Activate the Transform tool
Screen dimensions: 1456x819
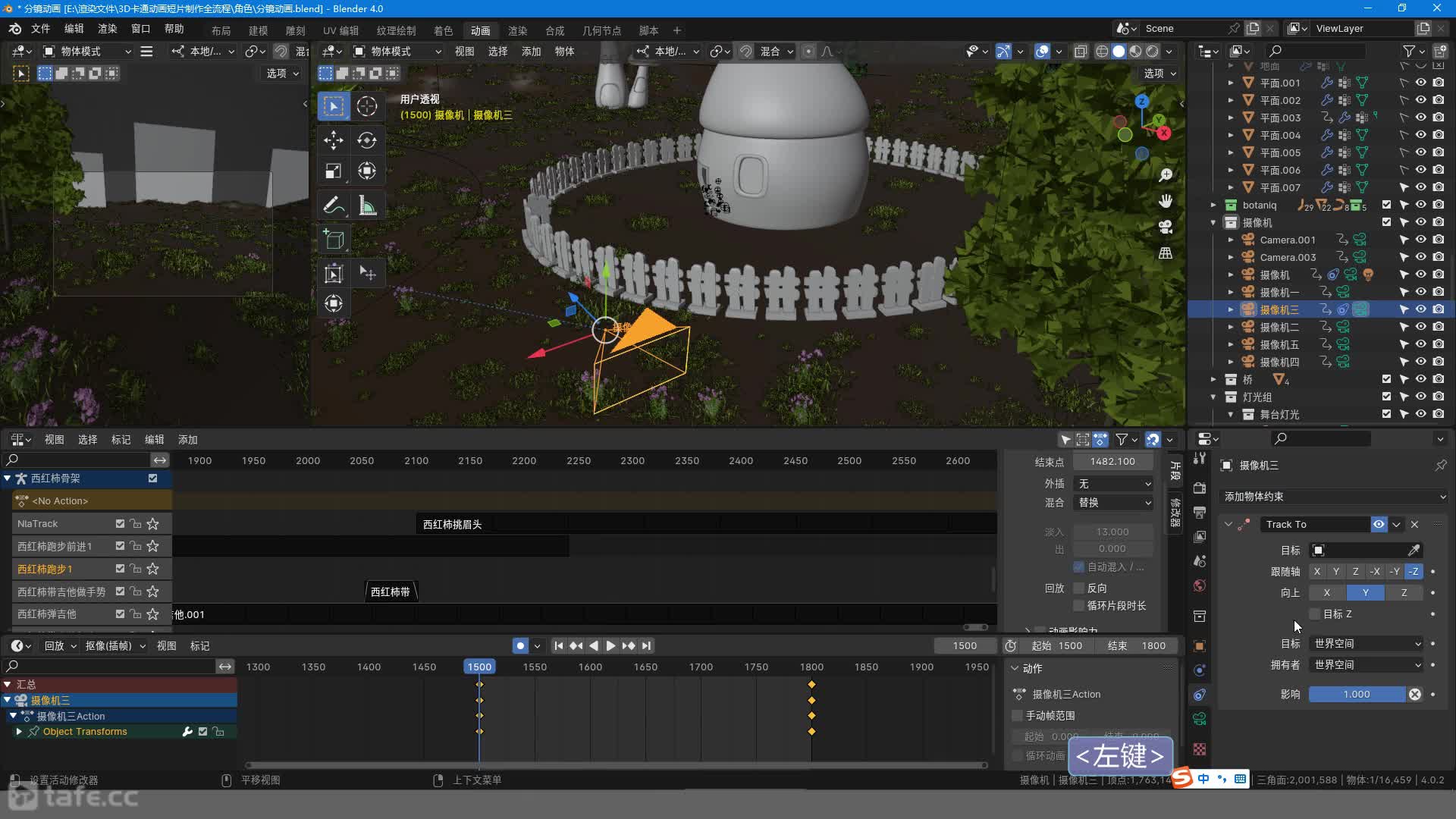coord(367,171)
